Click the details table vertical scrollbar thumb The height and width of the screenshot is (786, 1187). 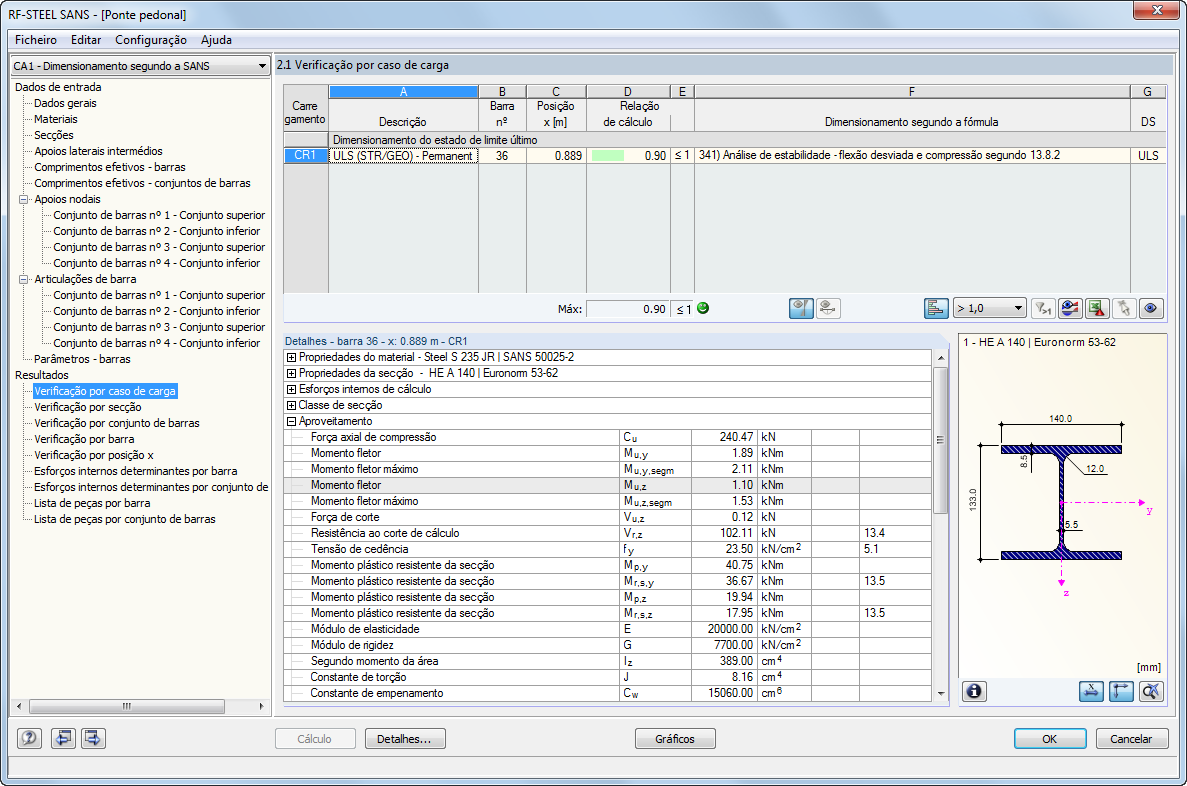coord(941,441)
